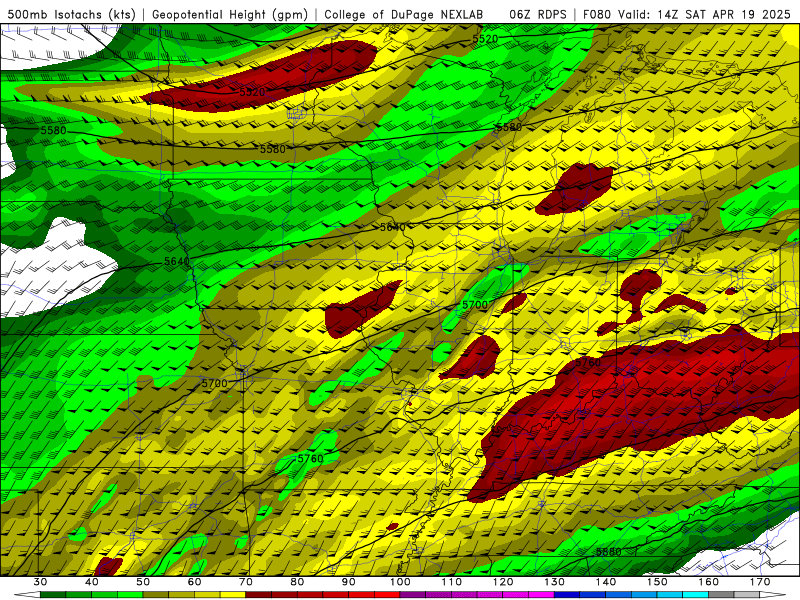Click the 'Geopotential Height (gpm)' header text

pyautogui.click(x=230, y=14)
